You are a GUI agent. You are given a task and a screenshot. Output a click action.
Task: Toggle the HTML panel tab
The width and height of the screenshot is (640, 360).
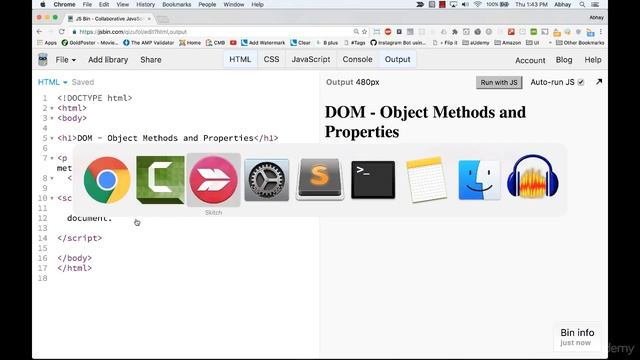coord(240,59)
